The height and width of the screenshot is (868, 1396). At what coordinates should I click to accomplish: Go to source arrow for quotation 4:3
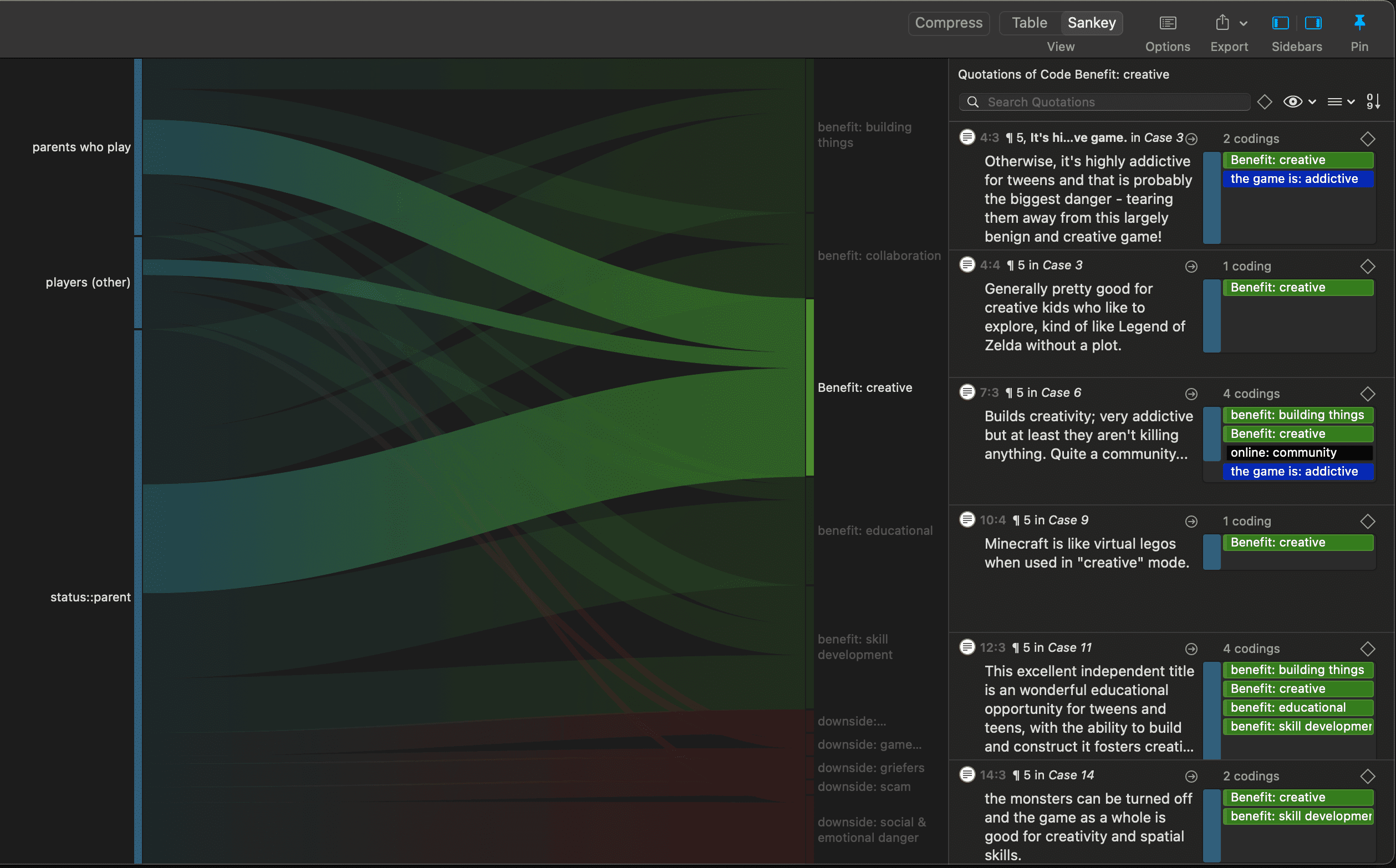pyautogui.click(x=1191, y=139)
